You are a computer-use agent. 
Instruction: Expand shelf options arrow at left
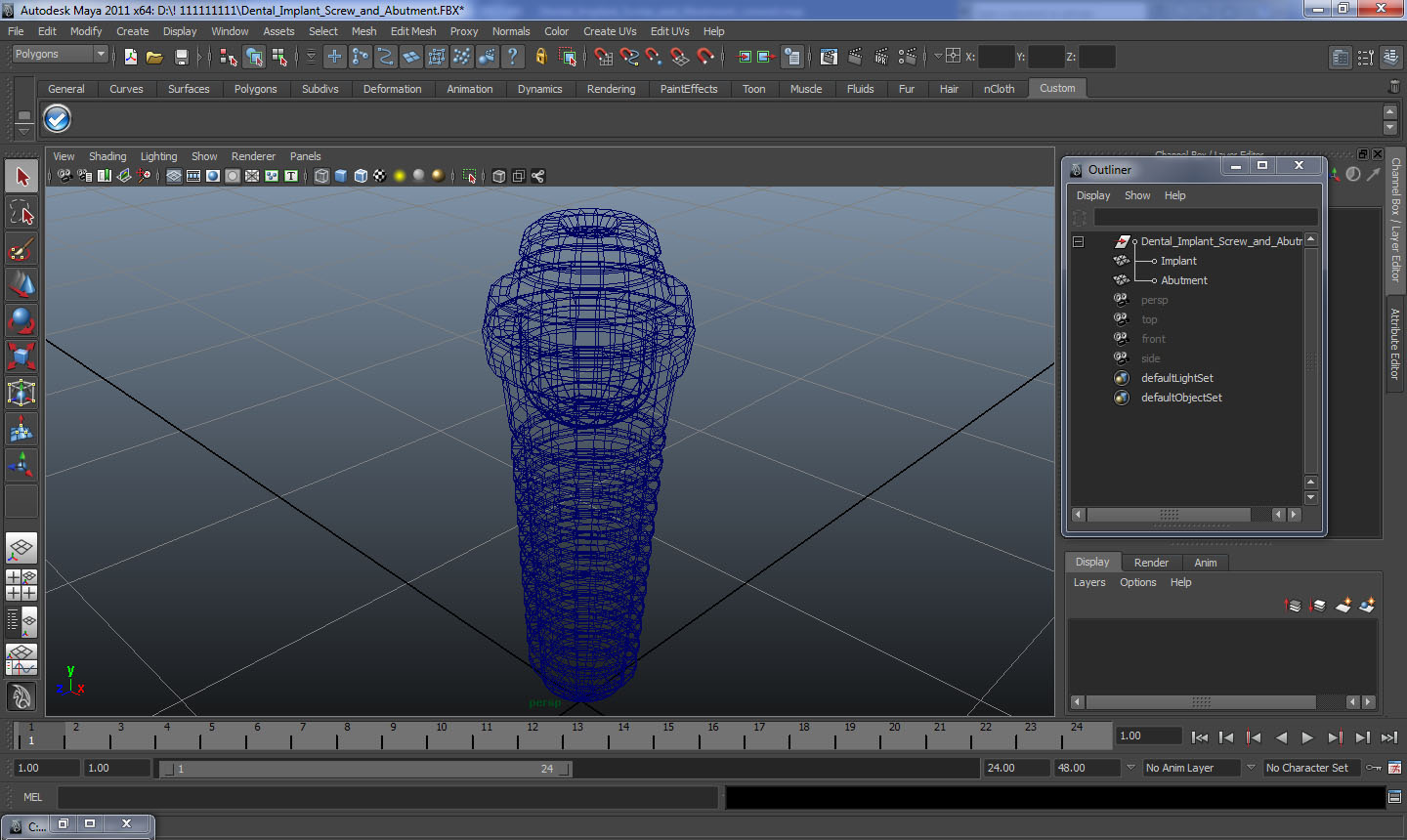pos(23,130)
